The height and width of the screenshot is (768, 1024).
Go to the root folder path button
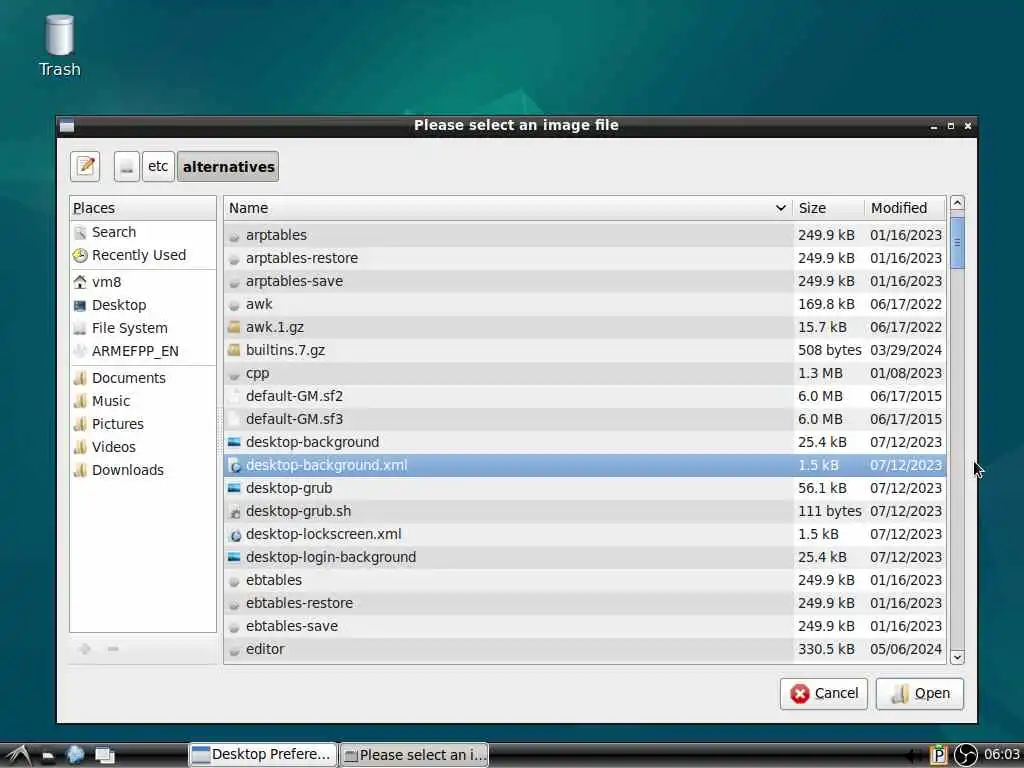click(126, 167)
